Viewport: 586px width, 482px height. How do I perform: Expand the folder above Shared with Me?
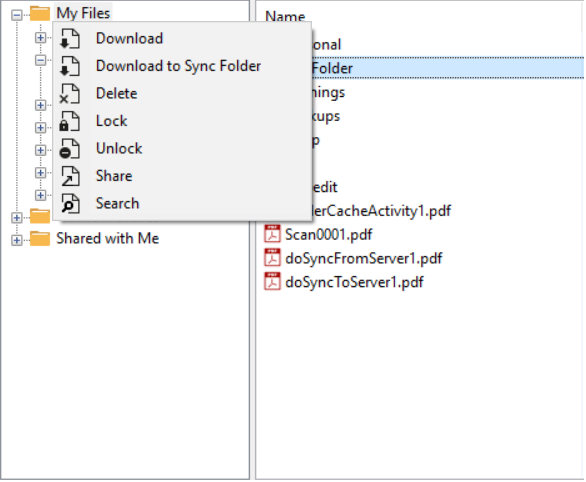click(x=16, y=217)
